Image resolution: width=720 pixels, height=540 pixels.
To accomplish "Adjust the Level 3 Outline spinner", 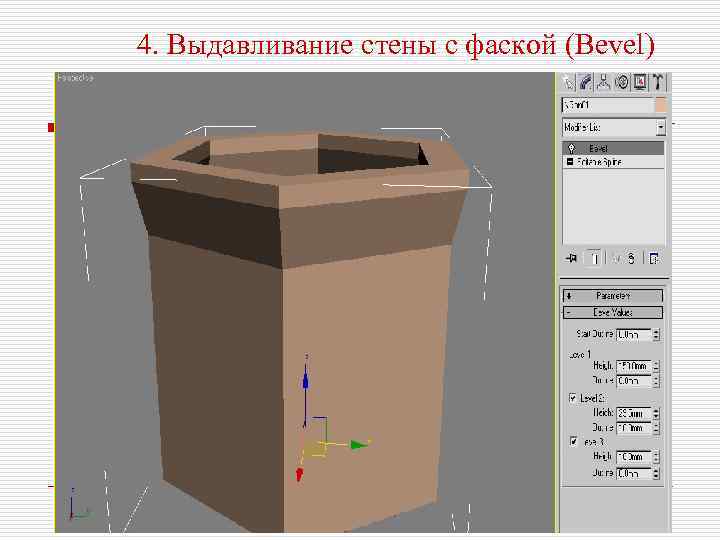I will [x=656, y=473].
